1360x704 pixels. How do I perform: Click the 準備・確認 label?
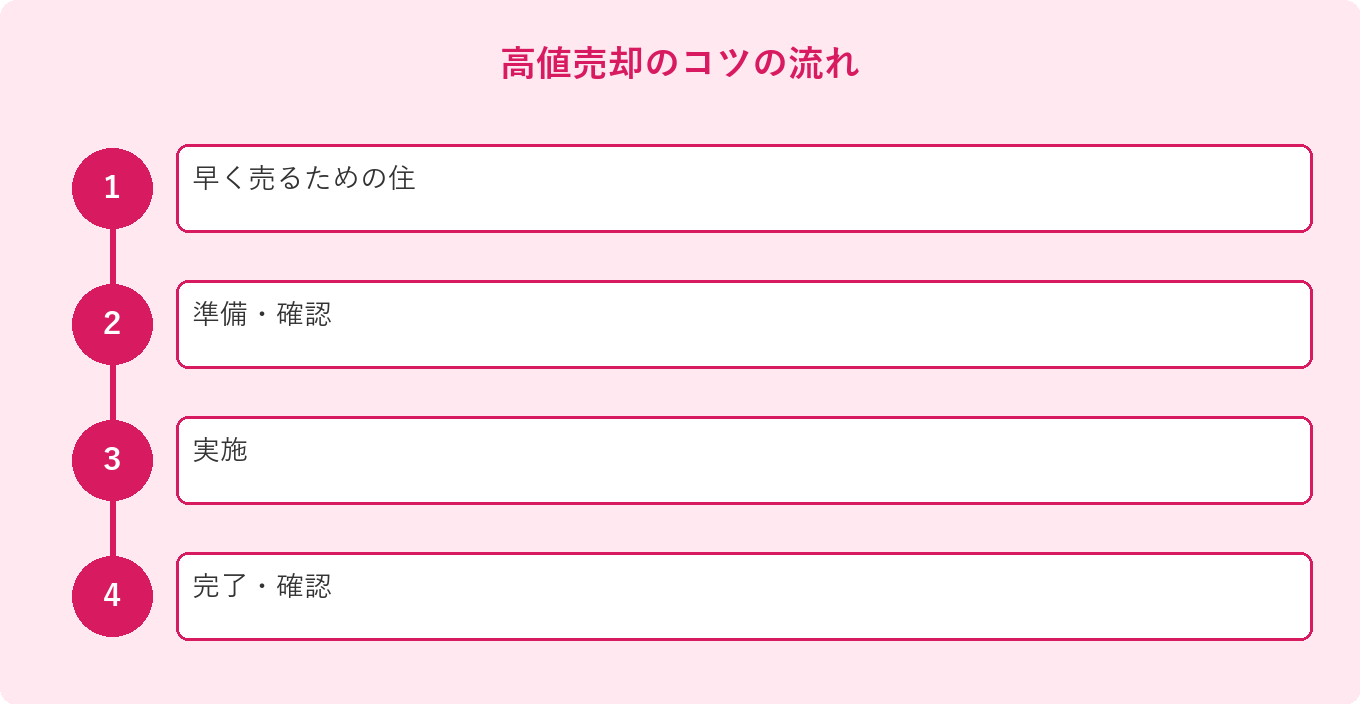coord(262,314)
